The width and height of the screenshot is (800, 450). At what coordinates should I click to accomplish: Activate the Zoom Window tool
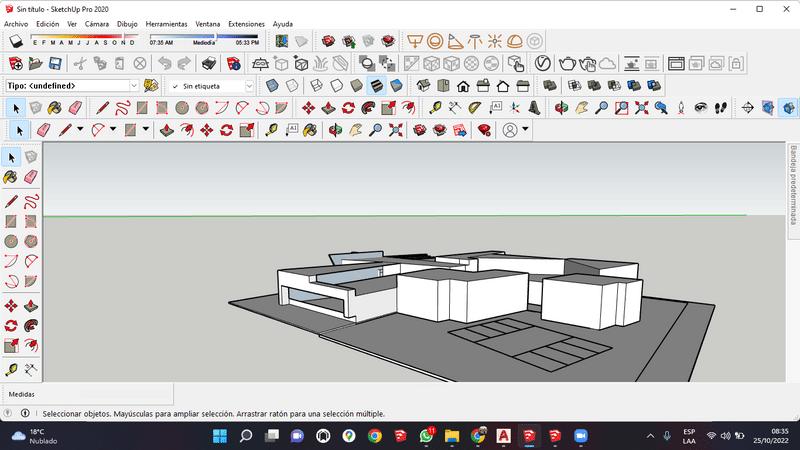pyautogui.click(x=621, y=108)
